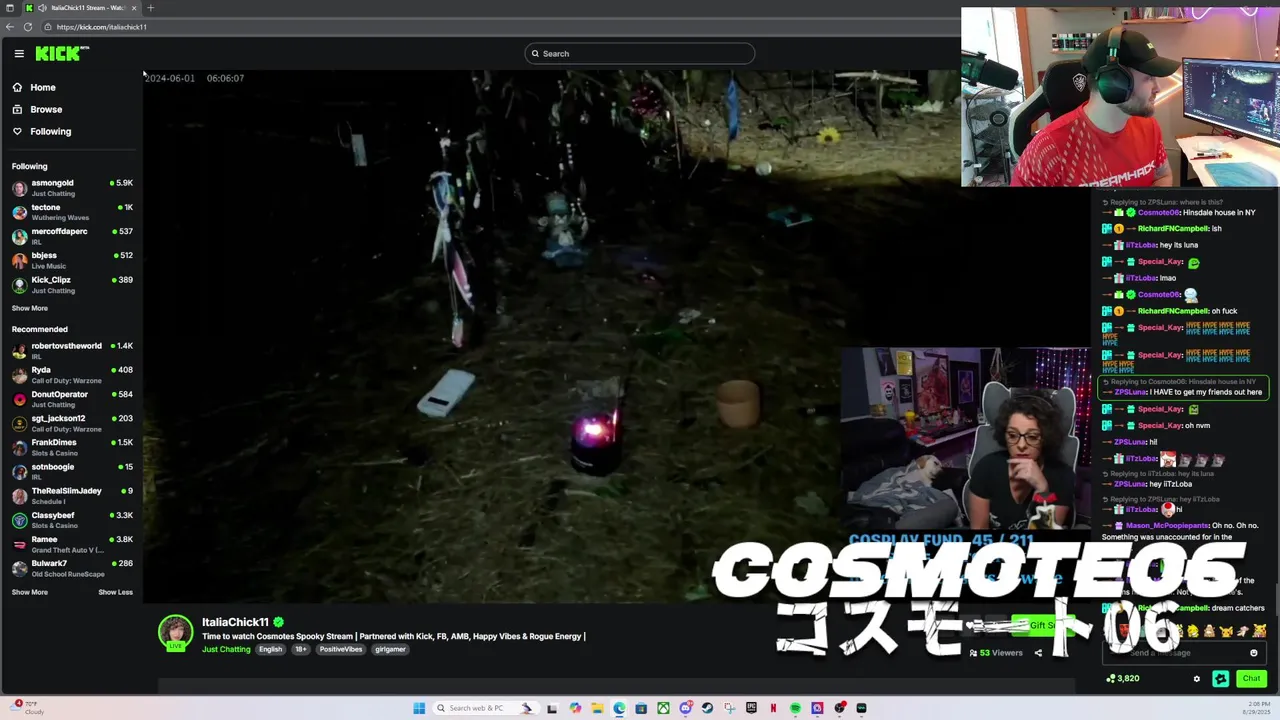Screen dimensions: 1280x720
Task: Click the Kick logo
Action: (62, 53)
